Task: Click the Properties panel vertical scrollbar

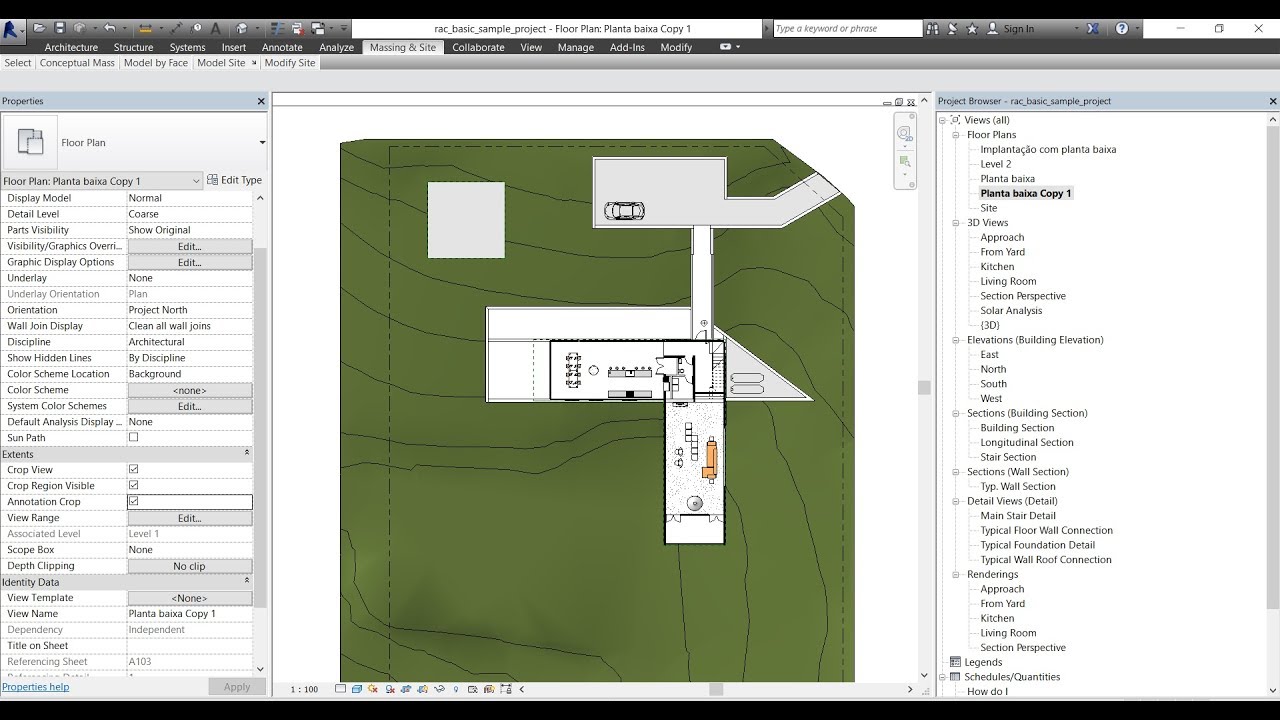Action: coord(260,427)
